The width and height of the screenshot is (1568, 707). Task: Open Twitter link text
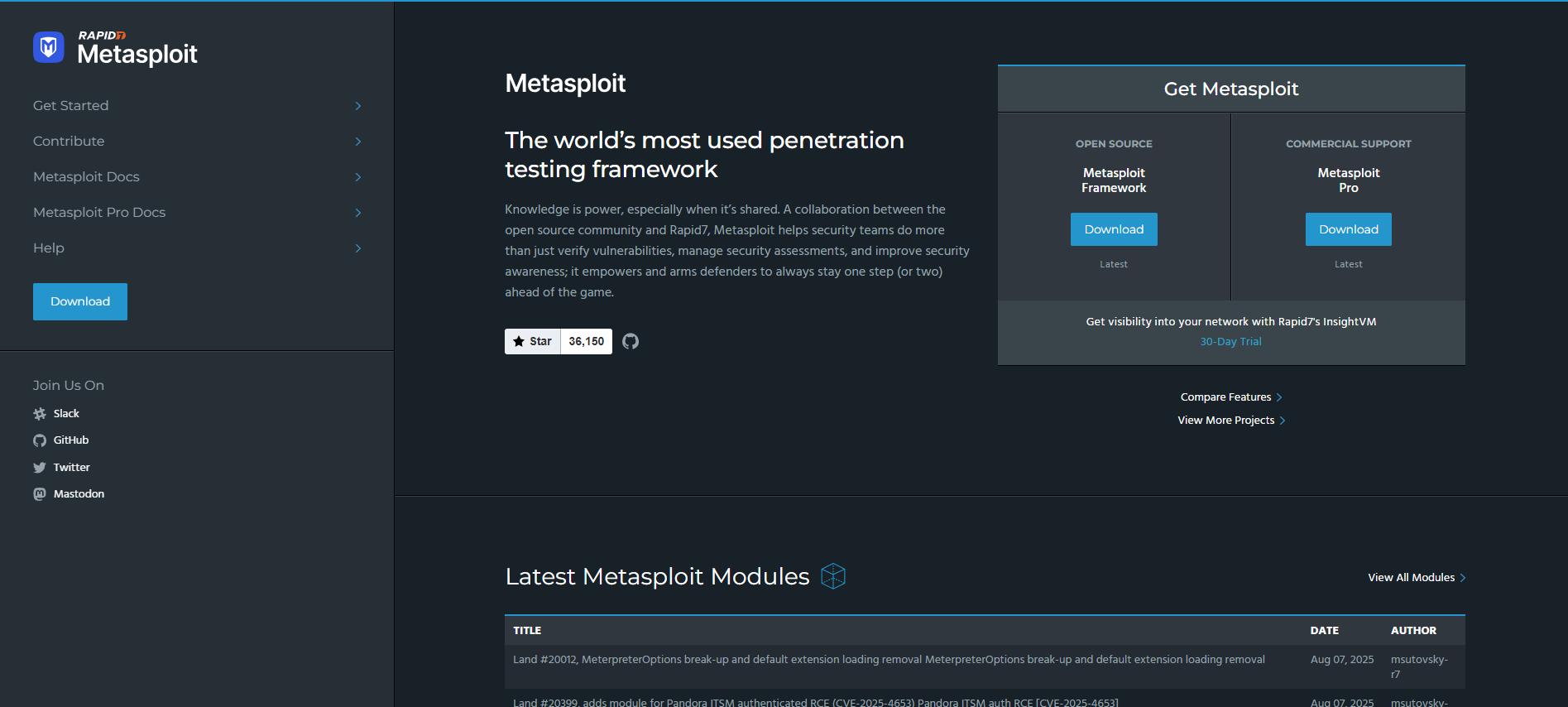tap(72, 468)
